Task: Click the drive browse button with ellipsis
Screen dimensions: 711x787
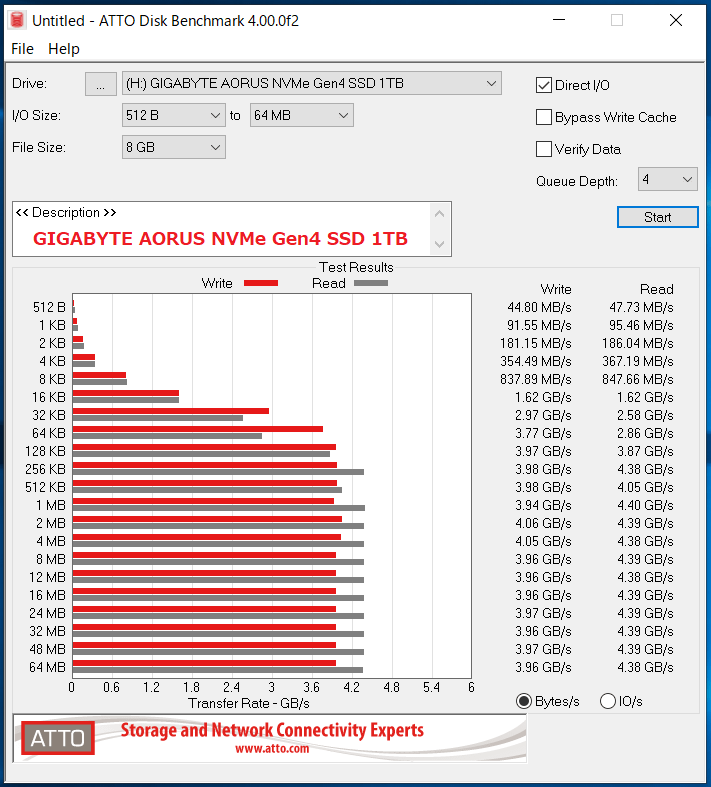Action: click(x=101, y=83)
